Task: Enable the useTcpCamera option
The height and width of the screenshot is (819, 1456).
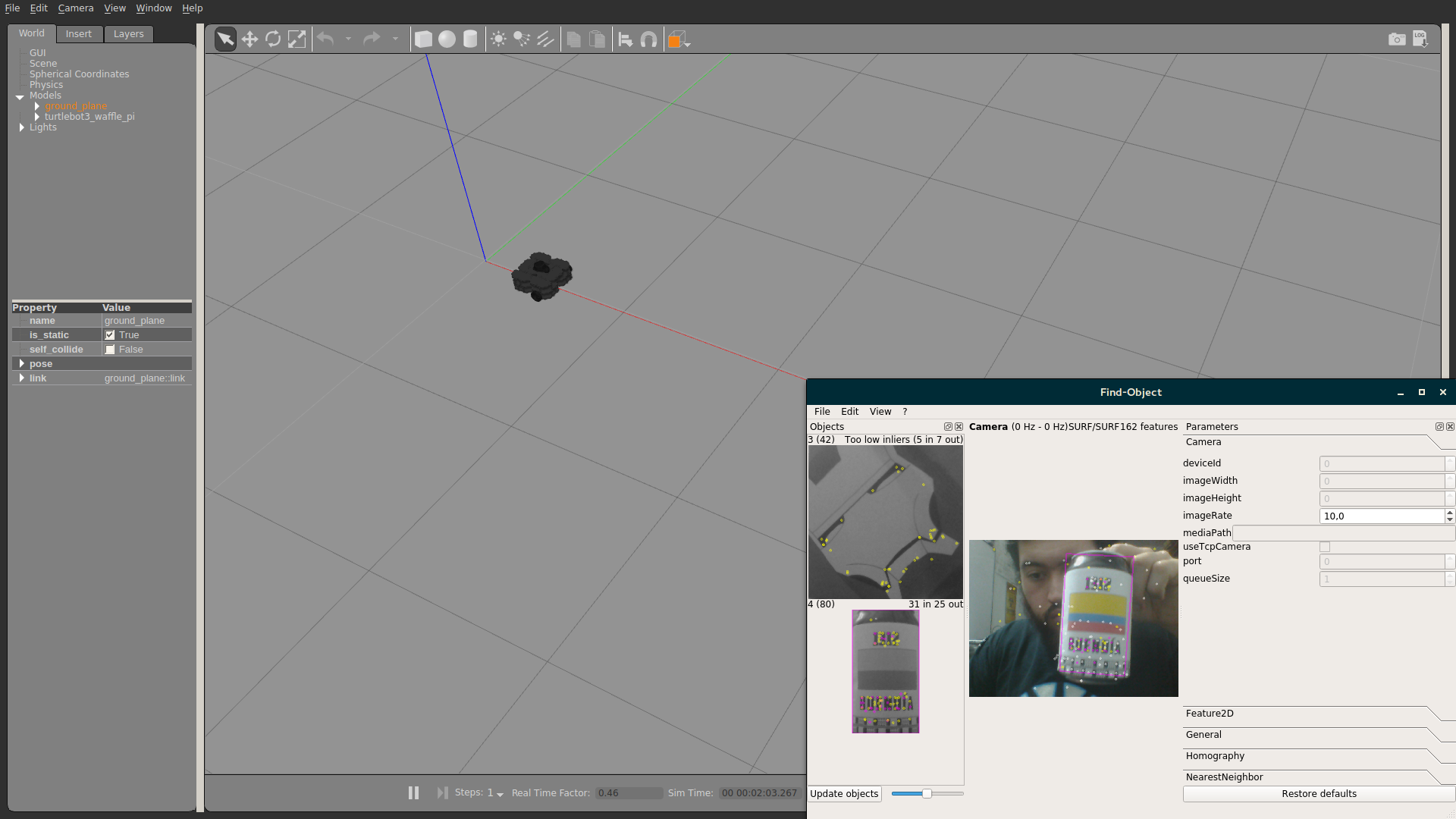Action: tap(1325, 546)
